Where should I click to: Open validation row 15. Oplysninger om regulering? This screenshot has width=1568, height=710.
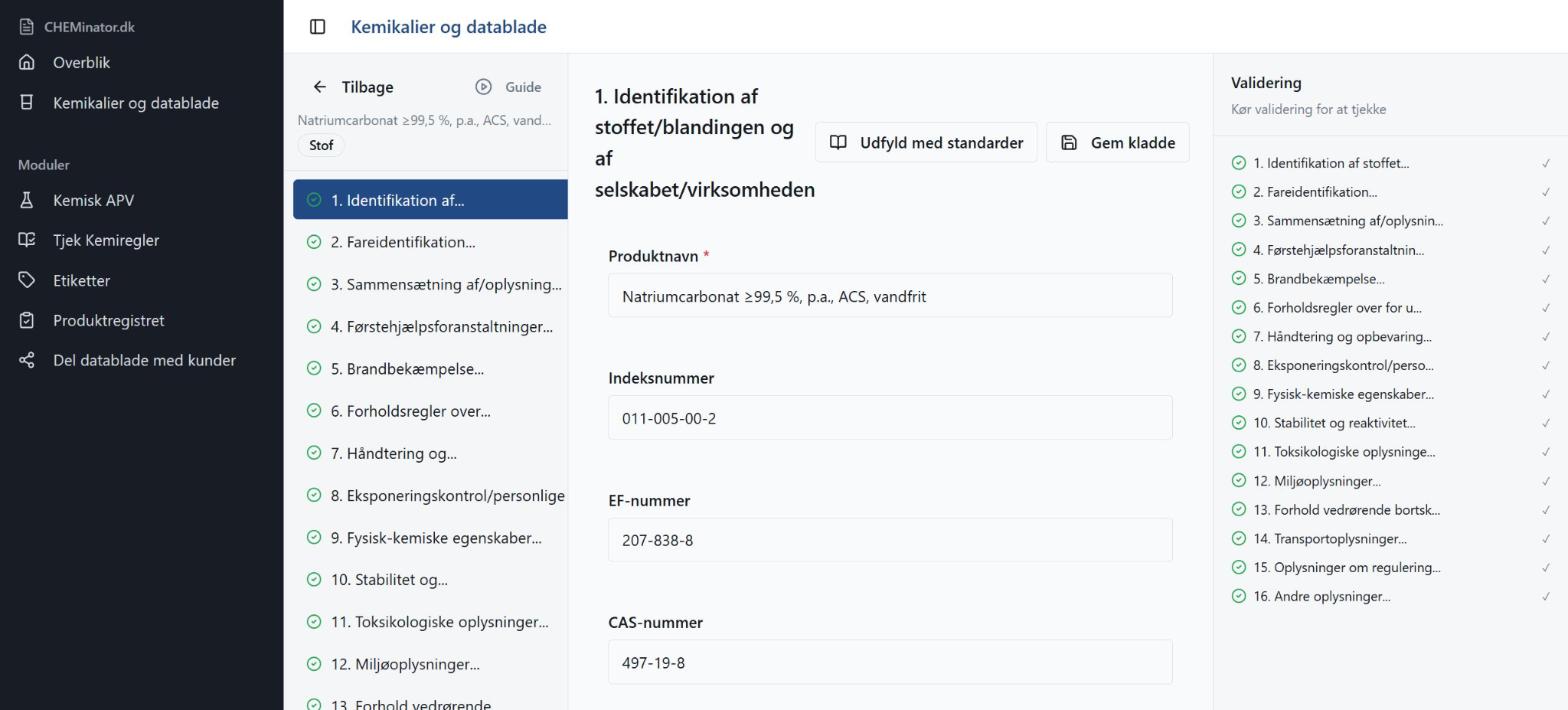point(1391,567)
